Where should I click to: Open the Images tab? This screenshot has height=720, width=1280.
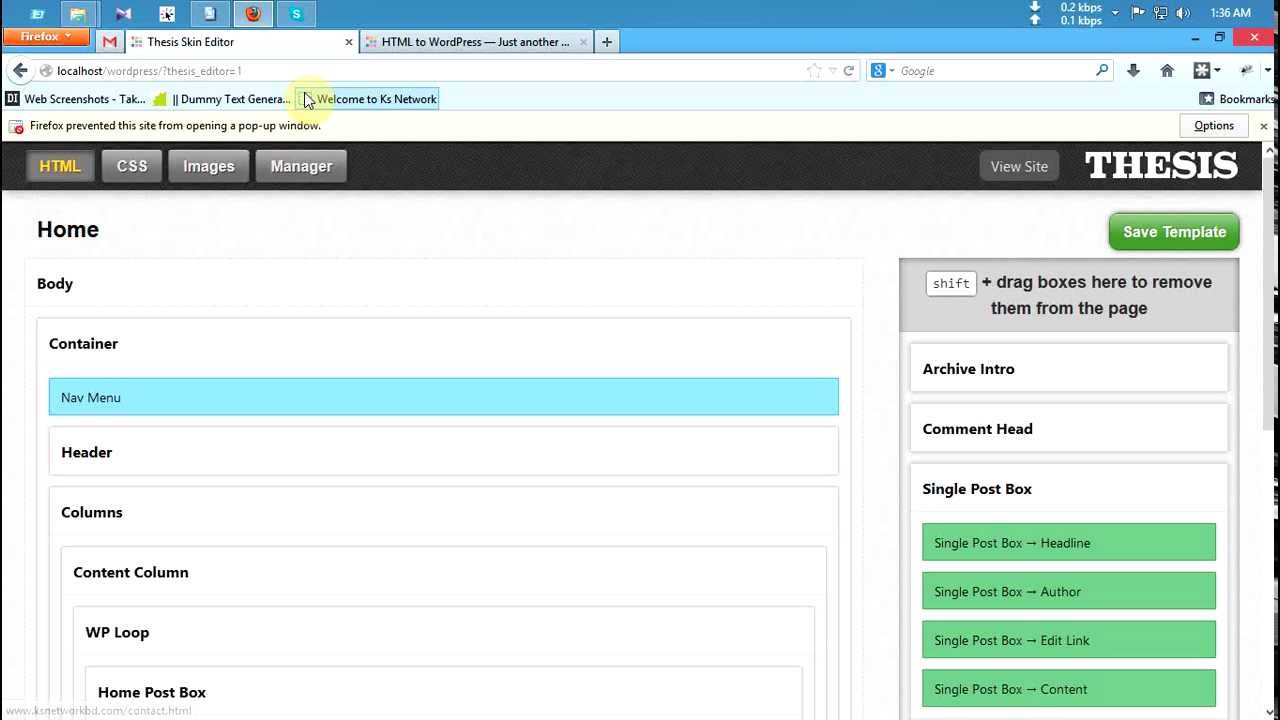click(x=208, y=166)
